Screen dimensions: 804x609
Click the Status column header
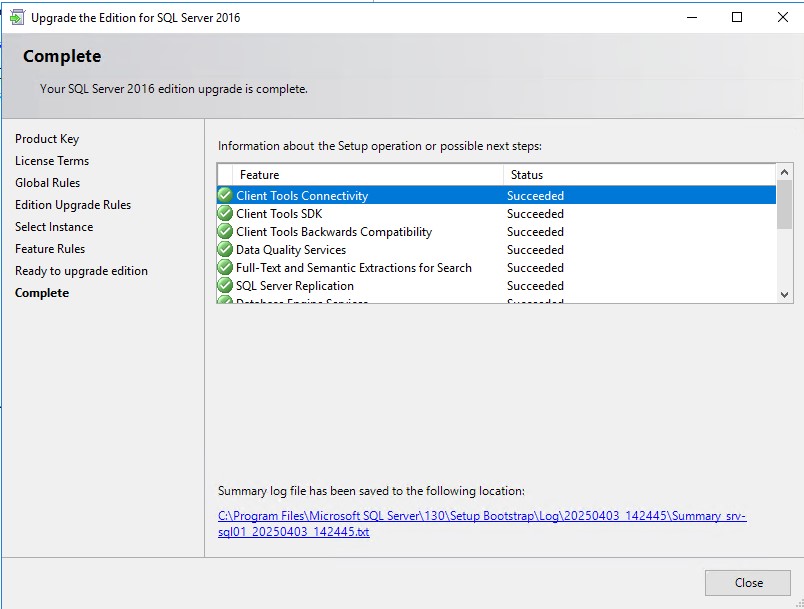pos(527,175)
